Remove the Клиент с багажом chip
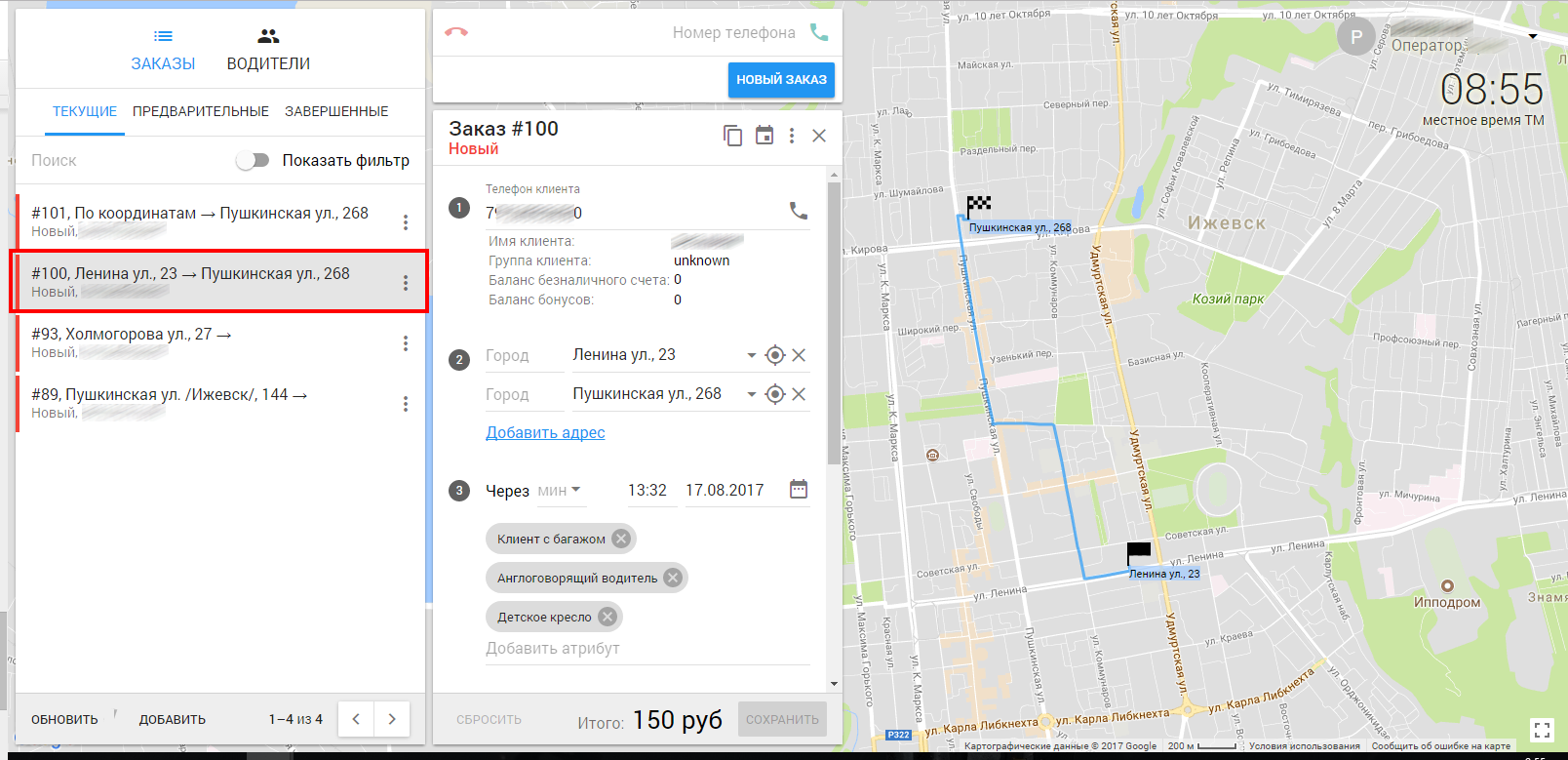This screenshot has width=1568, height=760. (x=621, y=539)
